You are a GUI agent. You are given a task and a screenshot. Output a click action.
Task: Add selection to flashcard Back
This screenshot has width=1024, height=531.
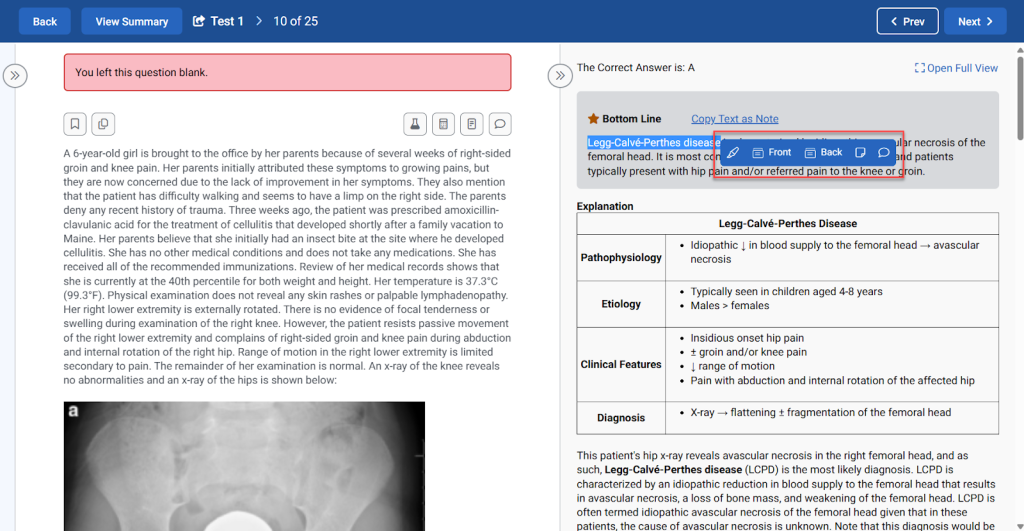pos(823,153)
